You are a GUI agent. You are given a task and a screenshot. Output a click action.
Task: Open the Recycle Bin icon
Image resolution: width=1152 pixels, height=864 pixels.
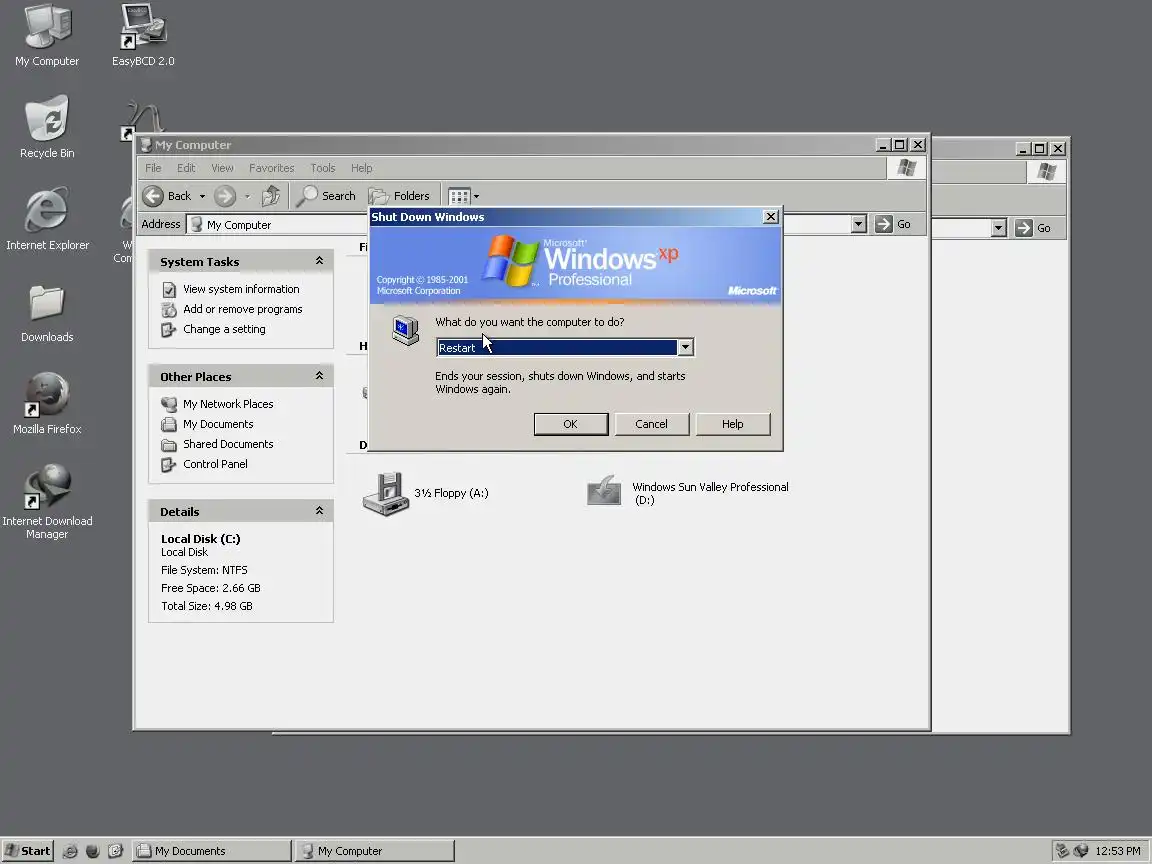tap(47, 126)
